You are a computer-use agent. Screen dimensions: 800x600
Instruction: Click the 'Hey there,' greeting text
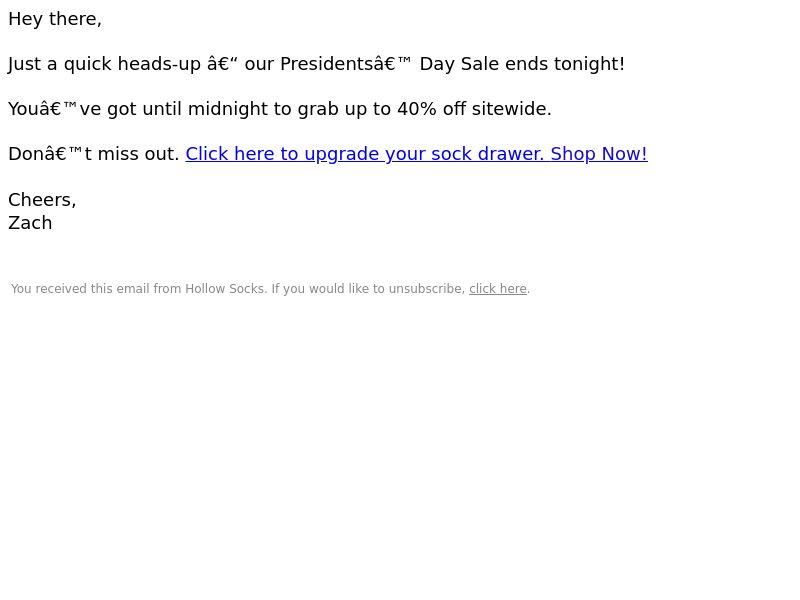[x=55, y=19]
